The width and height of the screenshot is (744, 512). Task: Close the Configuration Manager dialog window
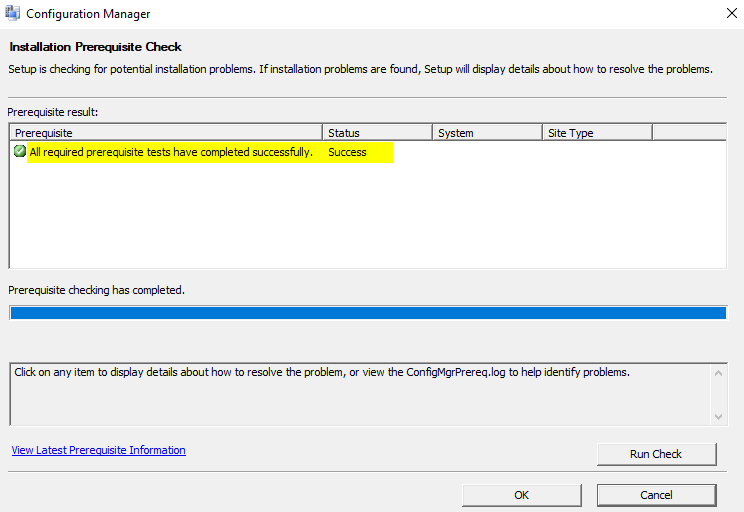coord(728,15)
